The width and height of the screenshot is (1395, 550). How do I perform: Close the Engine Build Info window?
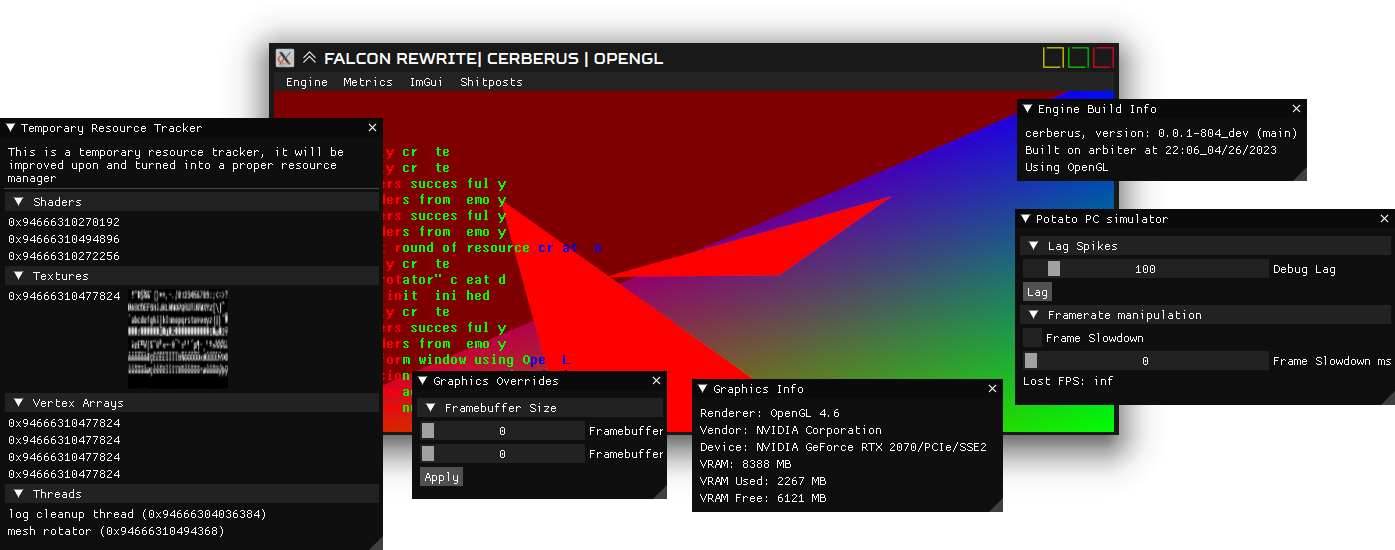click(x=1296, y=109)
